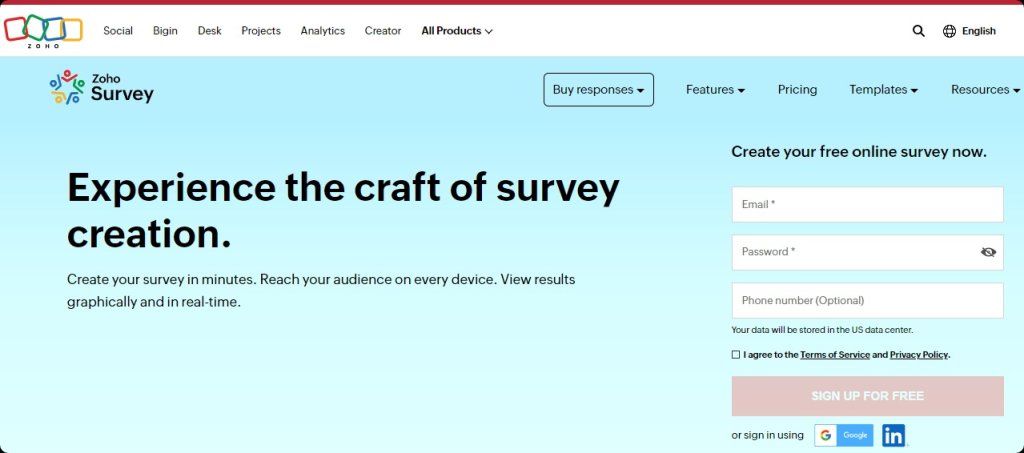The height and width of the screenshot is (453, 1024).
Task: Expand the Resources menu
Action: (985, 90)
